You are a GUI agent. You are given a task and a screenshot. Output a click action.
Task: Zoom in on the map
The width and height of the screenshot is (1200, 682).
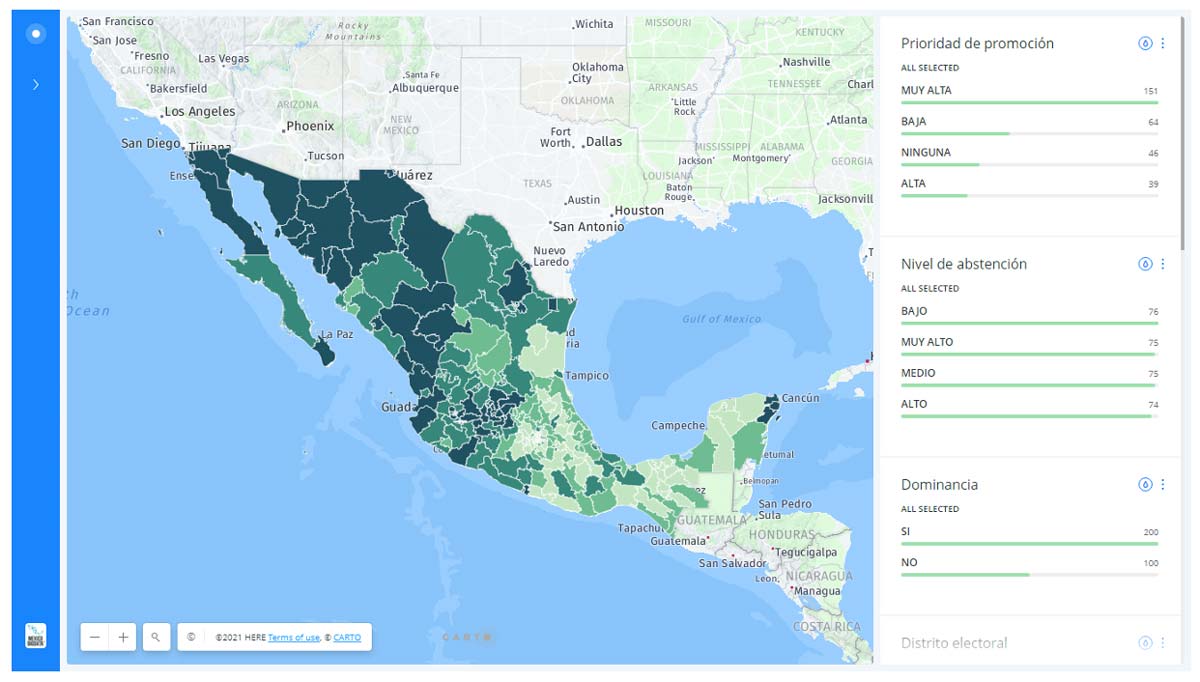tap(123, 637)
